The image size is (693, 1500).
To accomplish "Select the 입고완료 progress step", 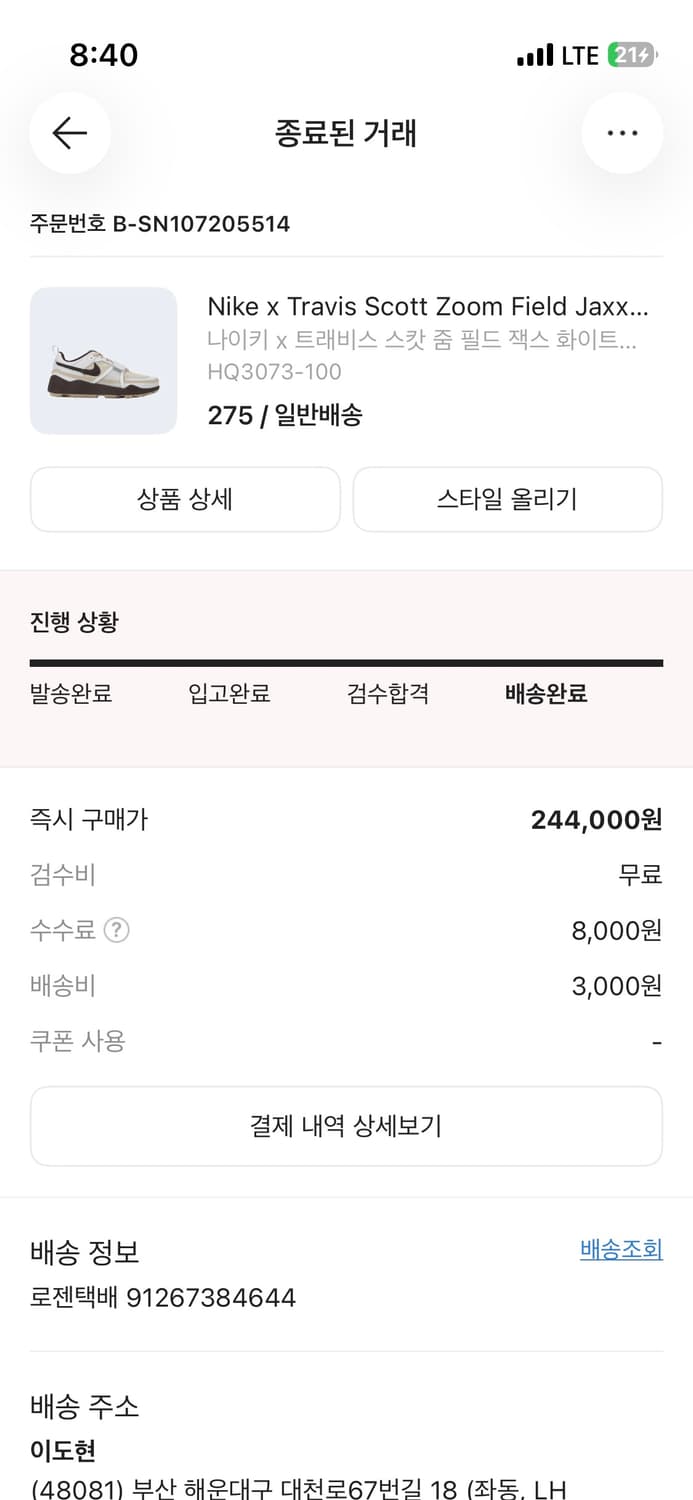I will [x=228, y=694].
